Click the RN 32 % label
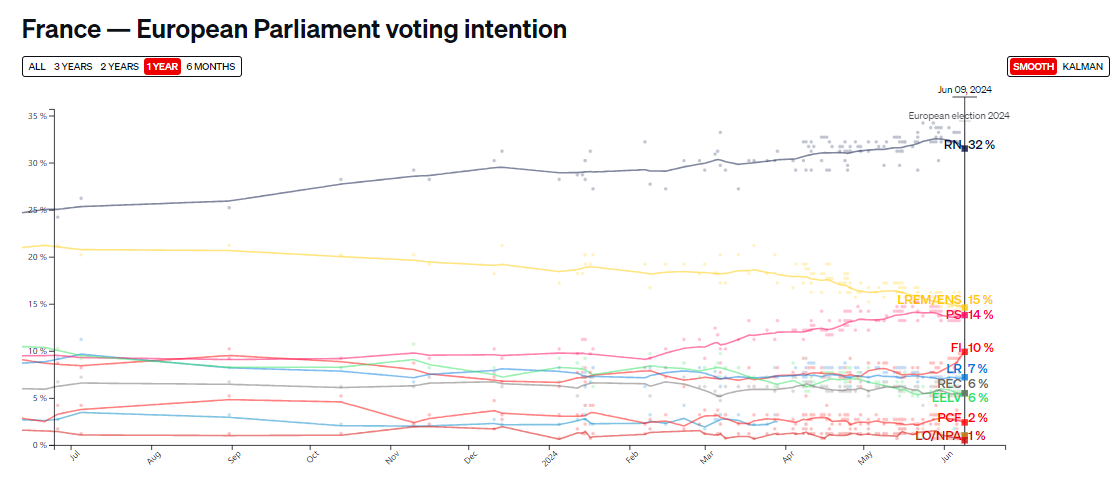This screenshot has width=1120, height=477. [x=969, y=144]
